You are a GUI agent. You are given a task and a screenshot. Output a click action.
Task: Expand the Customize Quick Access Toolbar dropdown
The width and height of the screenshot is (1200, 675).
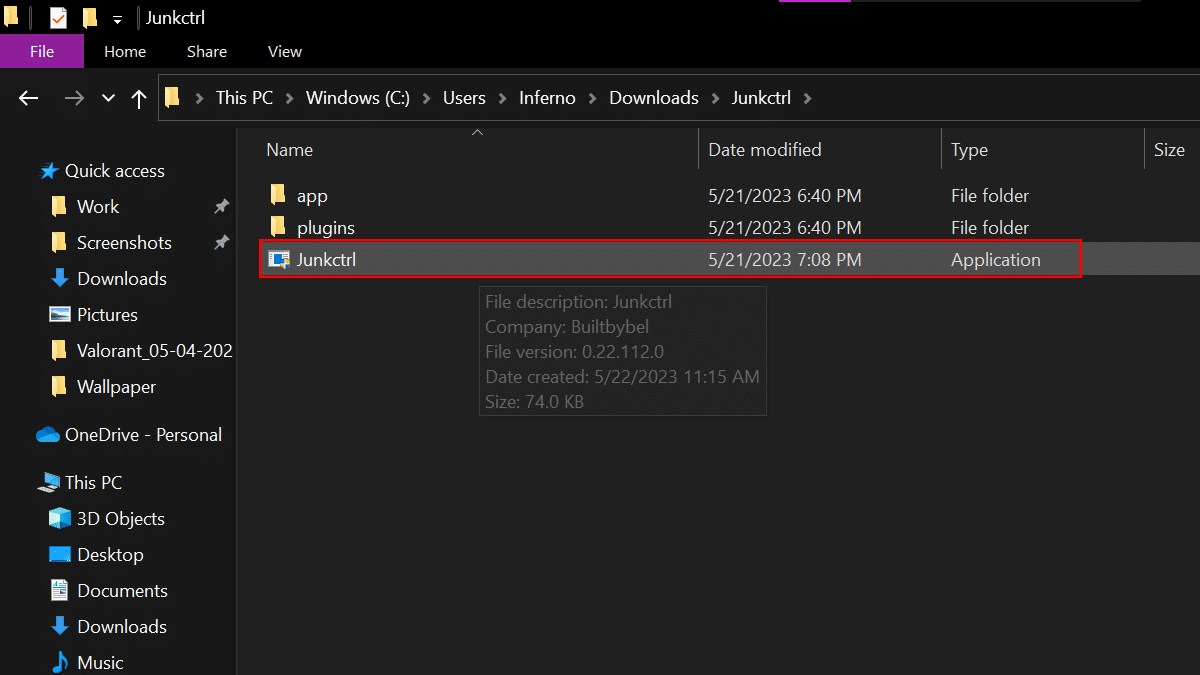click(117, 19)
